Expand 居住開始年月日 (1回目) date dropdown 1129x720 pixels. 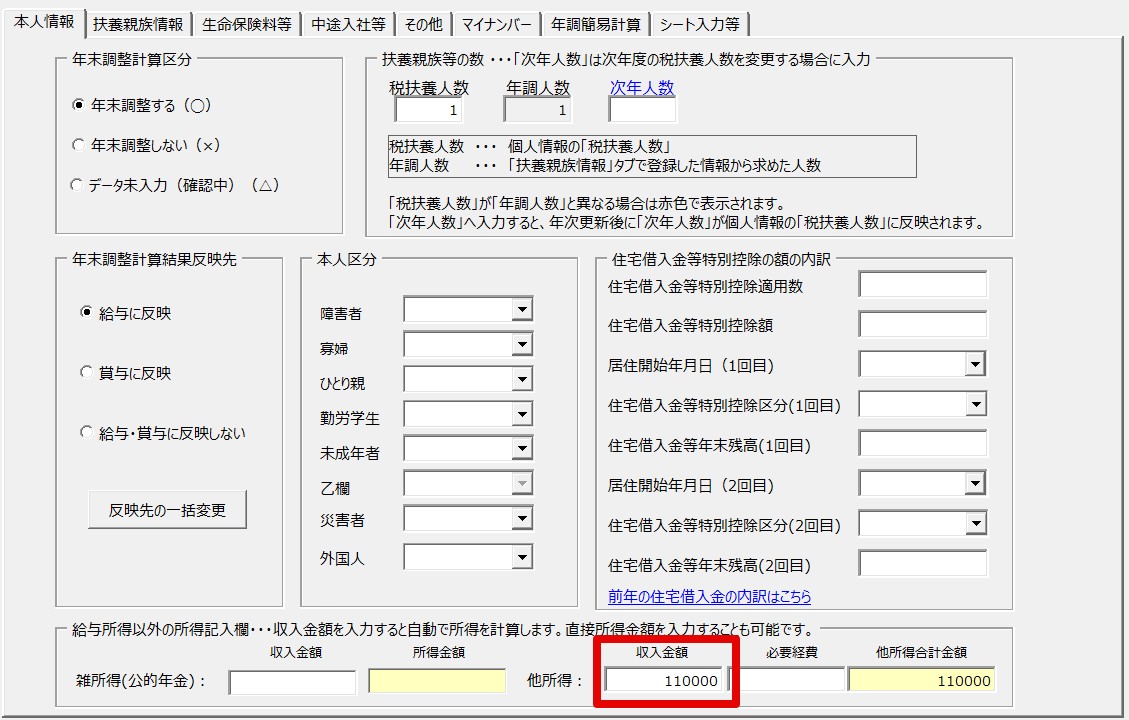(x=975, y=365)
